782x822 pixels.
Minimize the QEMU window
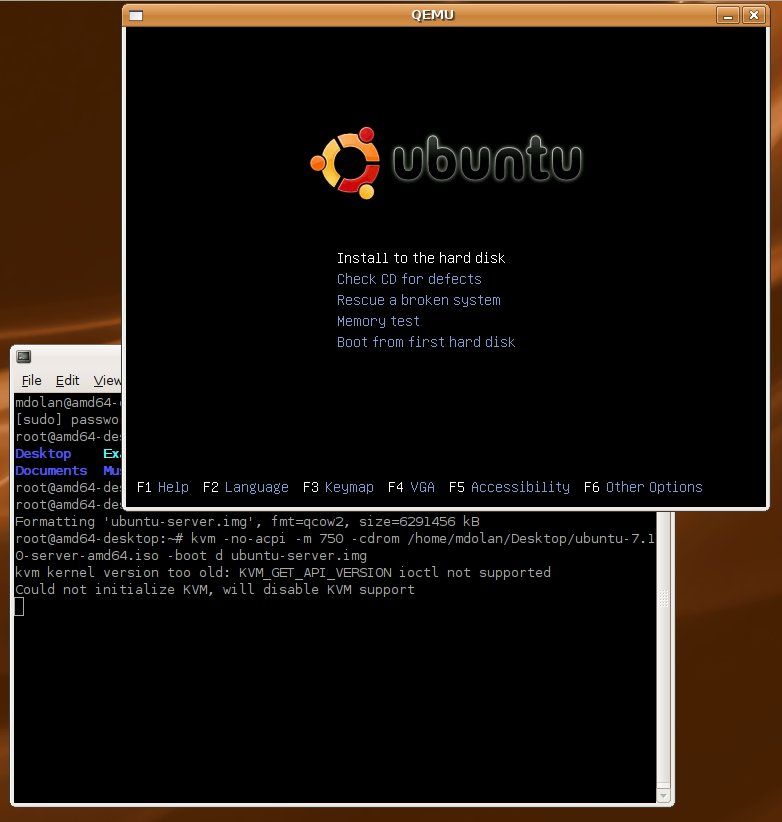point(727,16)
